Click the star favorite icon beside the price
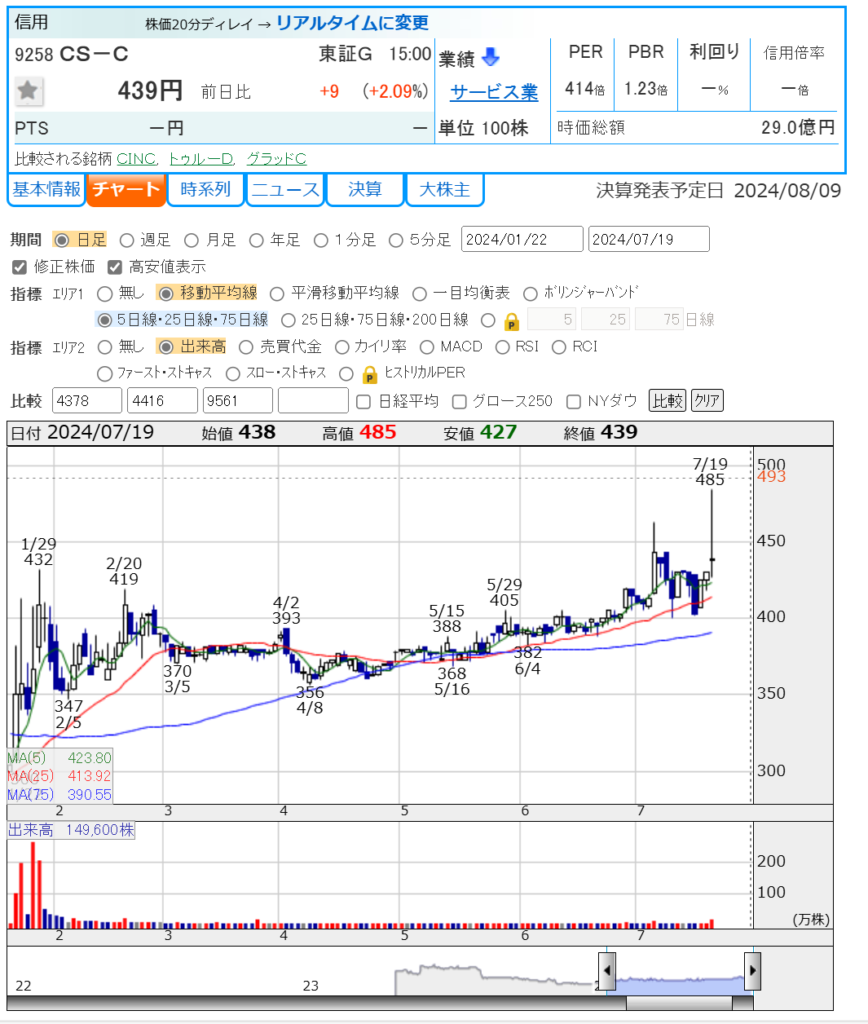The height and width of the screenshot is (1024, 868). coord(28,91)
